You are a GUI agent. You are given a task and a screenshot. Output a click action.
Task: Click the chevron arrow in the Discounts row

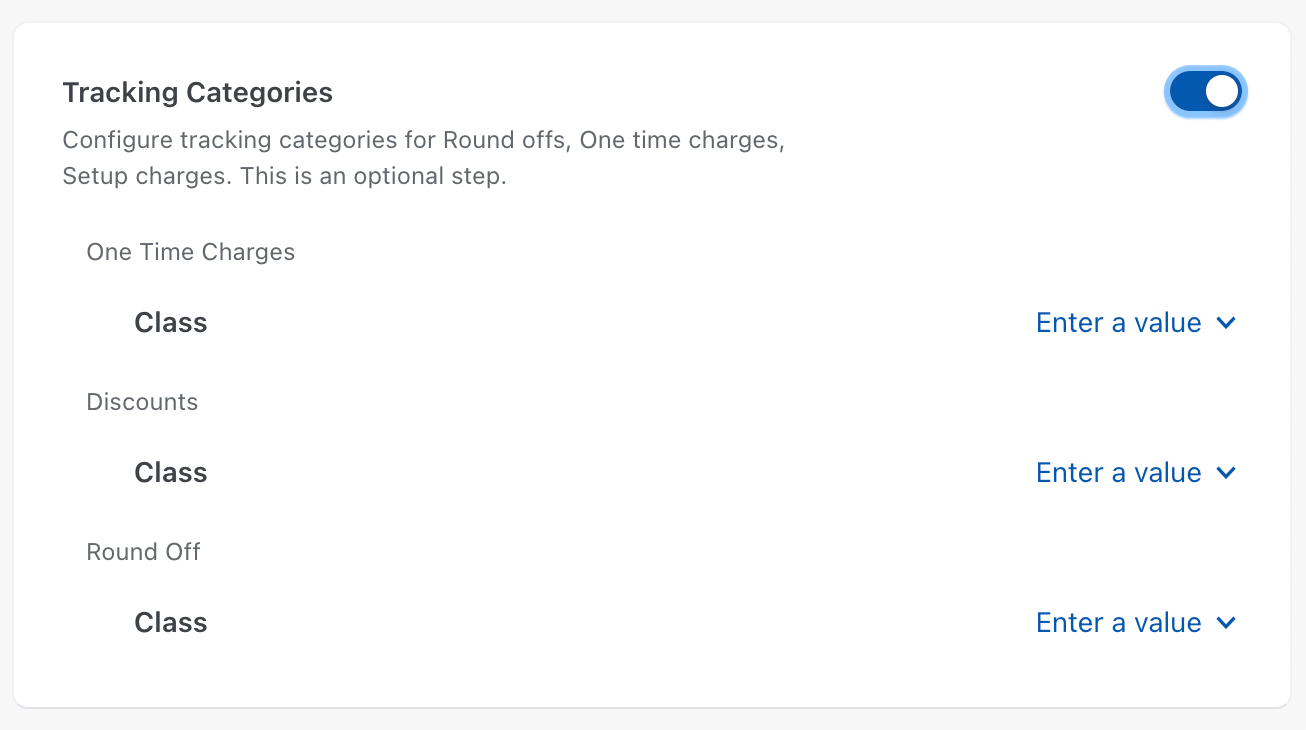pyautogui.click(x=1227, y=473)
